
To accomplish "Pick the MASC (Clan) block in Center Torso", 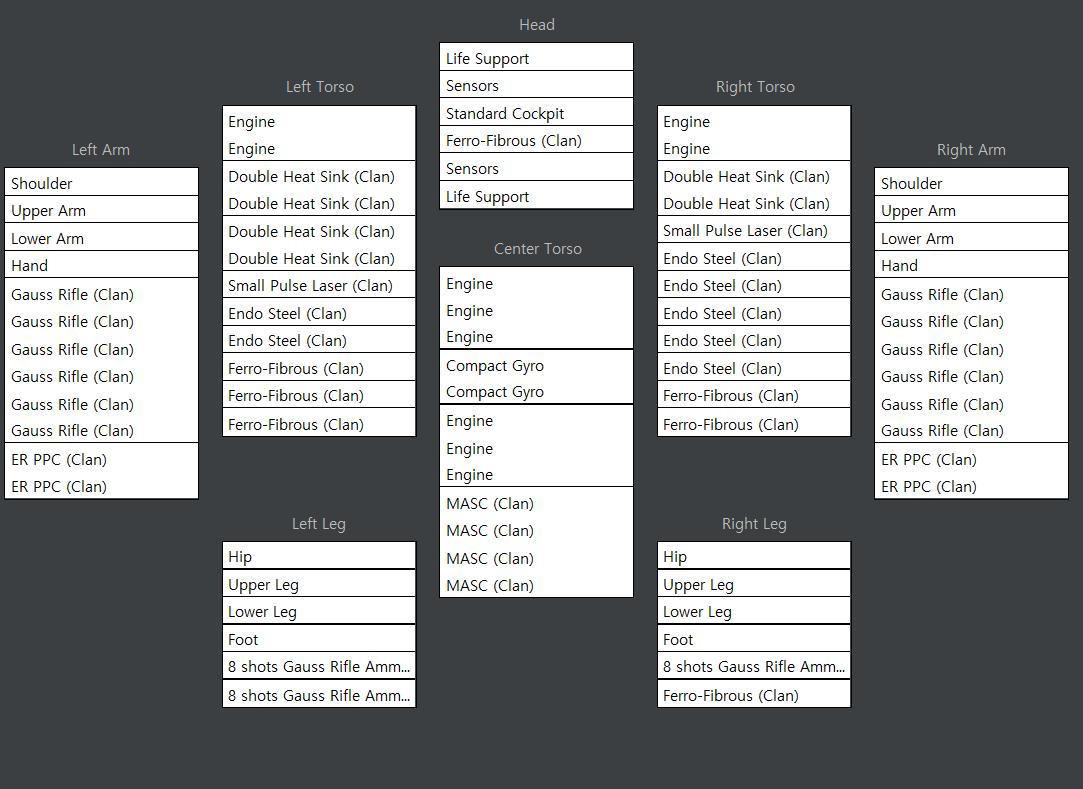I will tap(536, 544).
